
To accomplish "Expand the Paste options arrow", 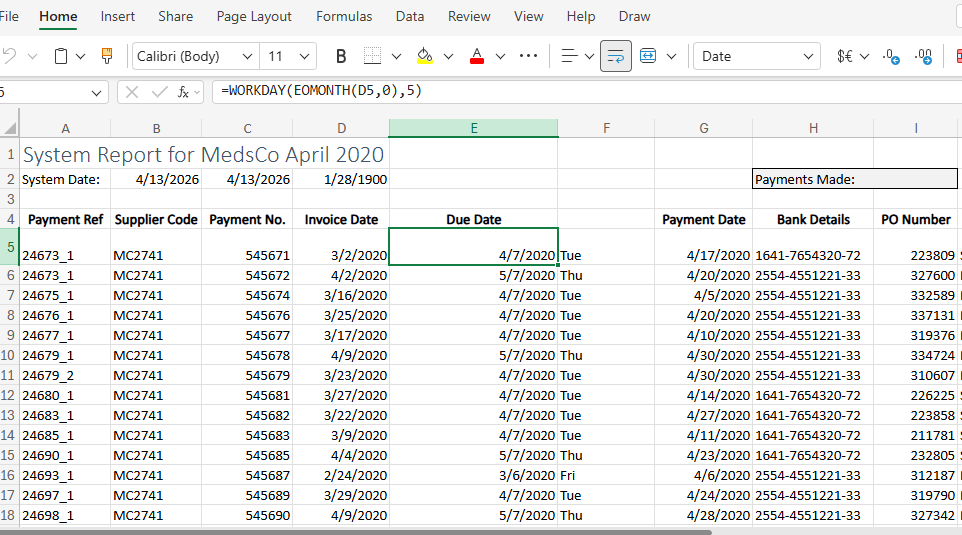I will click(x=80, y=56).
